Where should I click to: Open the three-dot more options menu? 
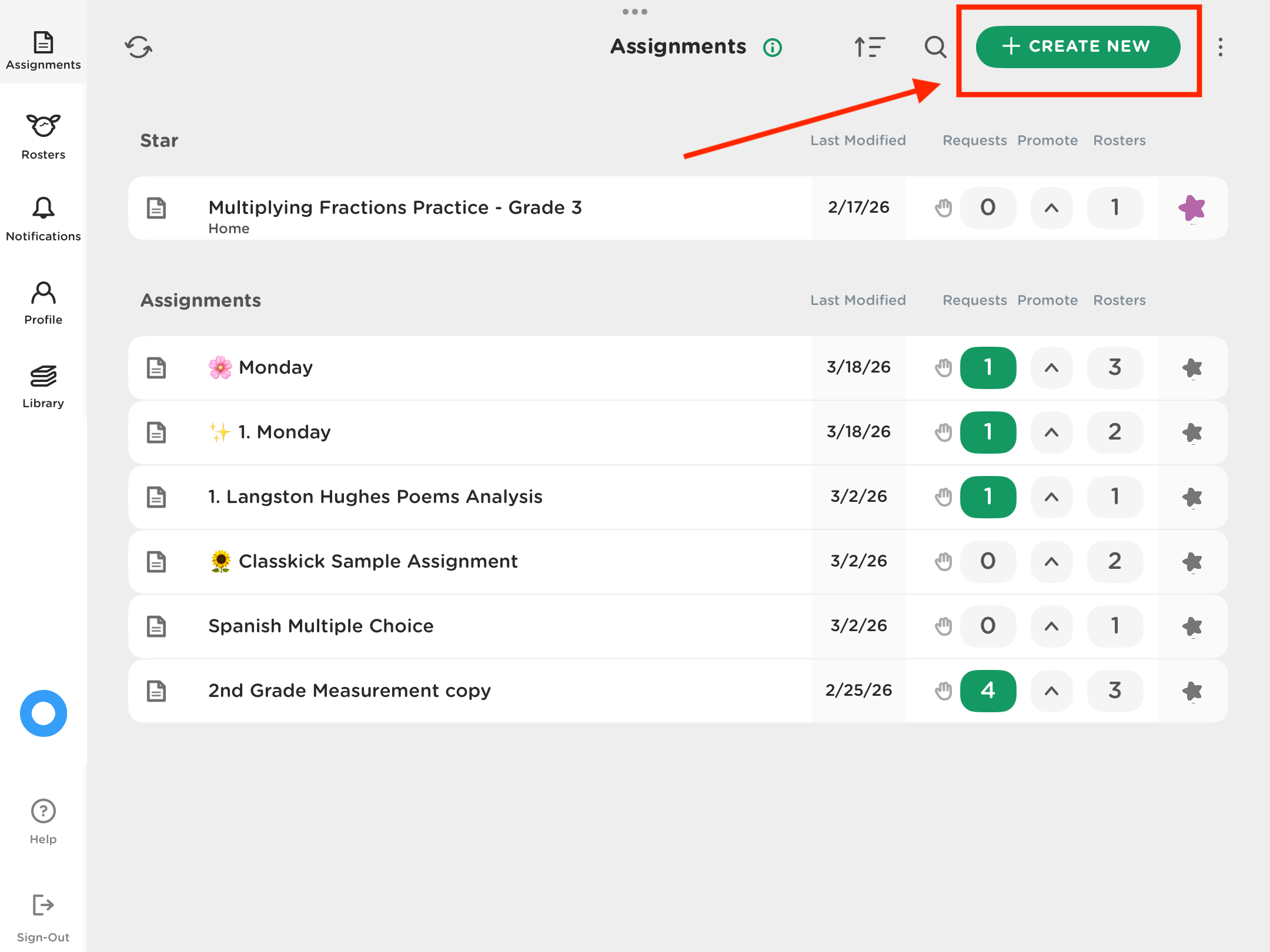click(1221, 47)
